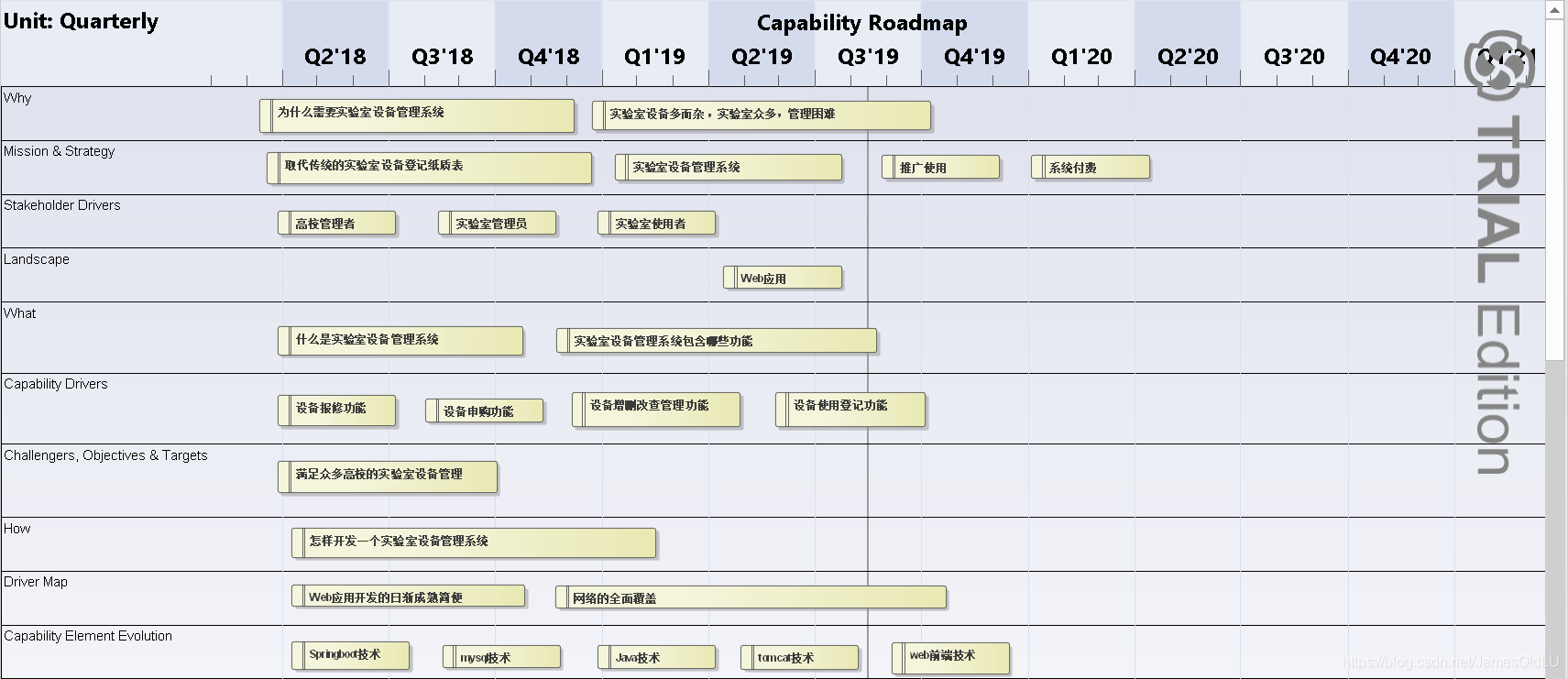Select the 什么是实验室设备管理系统 bar
Image resolution: width=1568 pixels, height=679 pixels.
(x=400, y=341)
